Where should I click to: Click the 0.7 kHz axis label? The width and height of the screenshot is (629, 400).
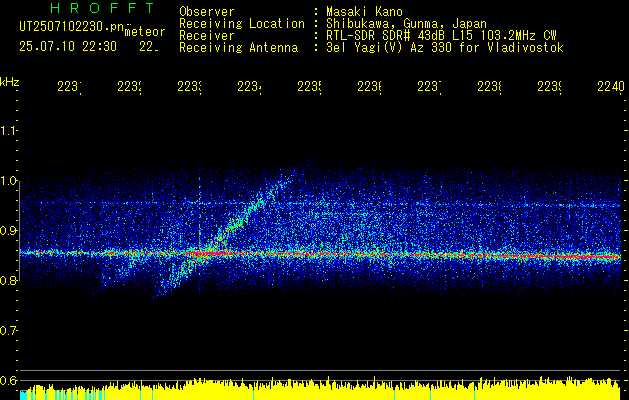[x=8, y=331]
